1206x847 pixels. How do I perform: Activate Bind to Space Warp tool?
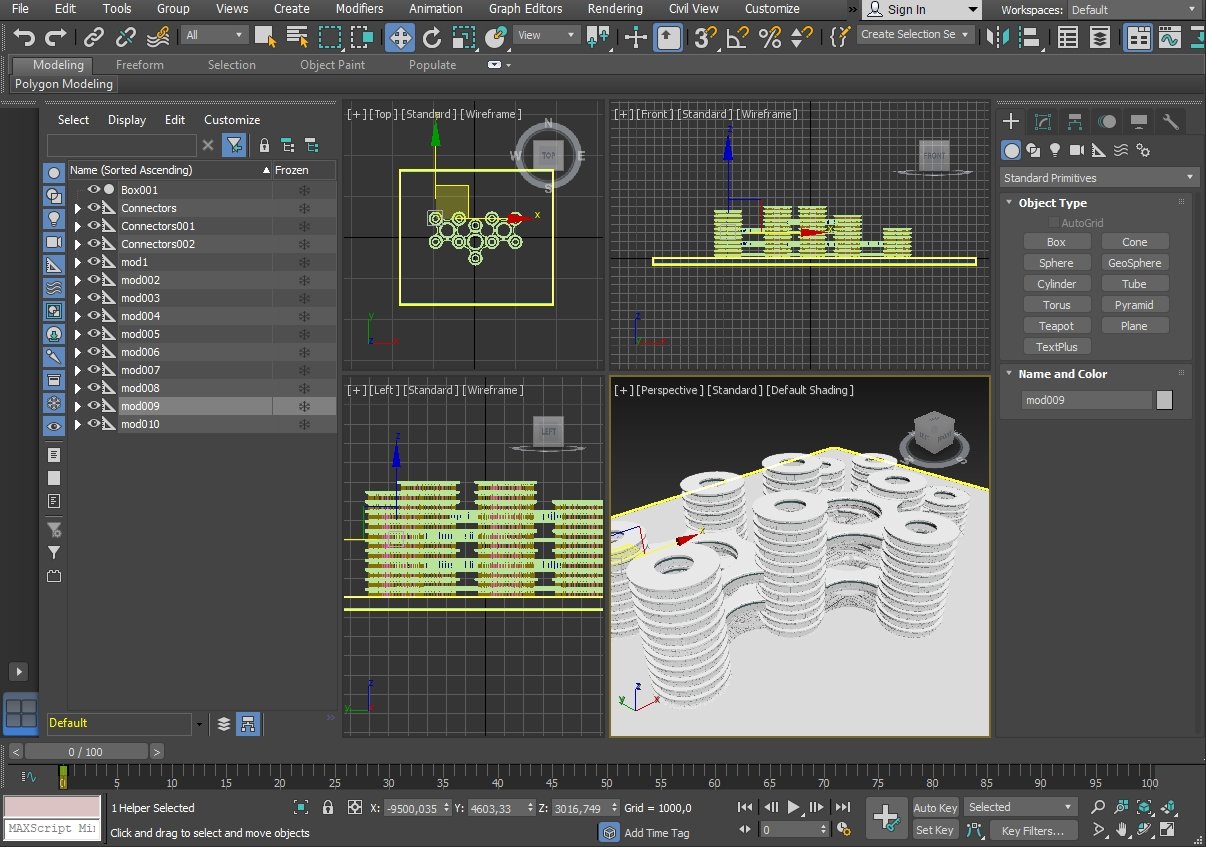[157, 37]
